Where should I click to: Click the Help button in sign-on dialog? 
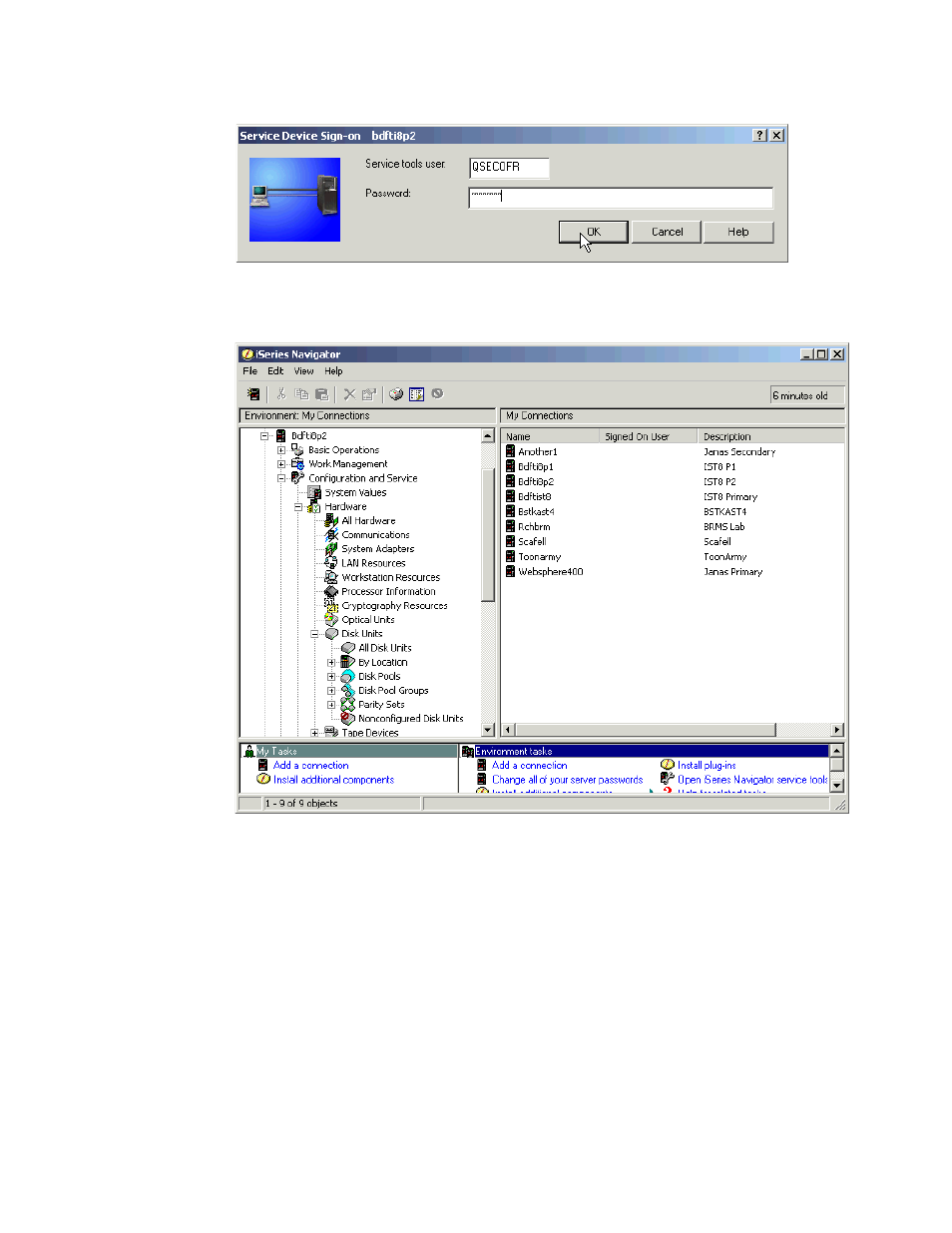pyautogui.click(x=738, y=232)
